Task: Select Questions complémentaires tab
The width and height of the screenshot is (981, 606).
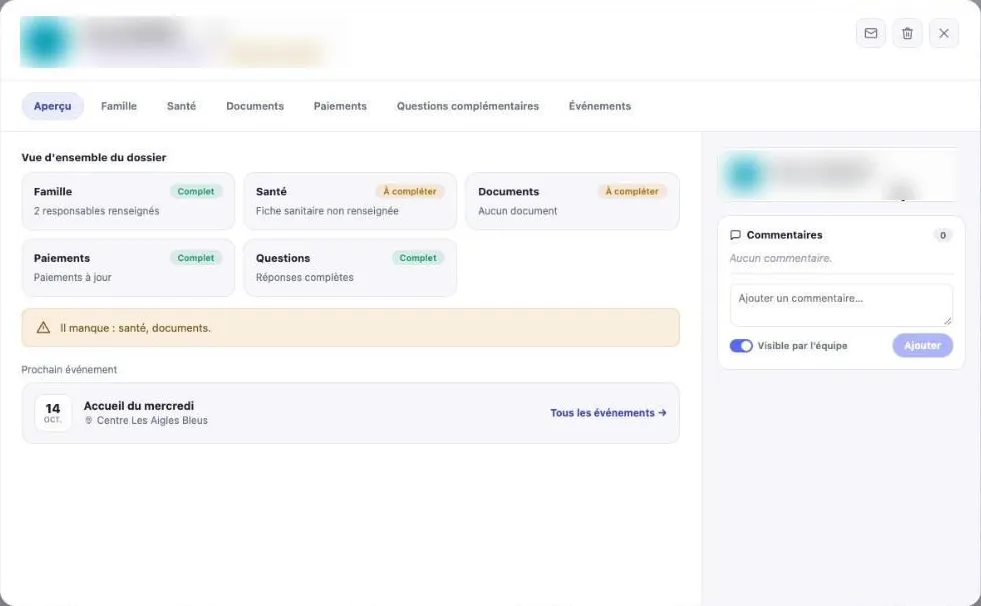Action: coord(467,106)
